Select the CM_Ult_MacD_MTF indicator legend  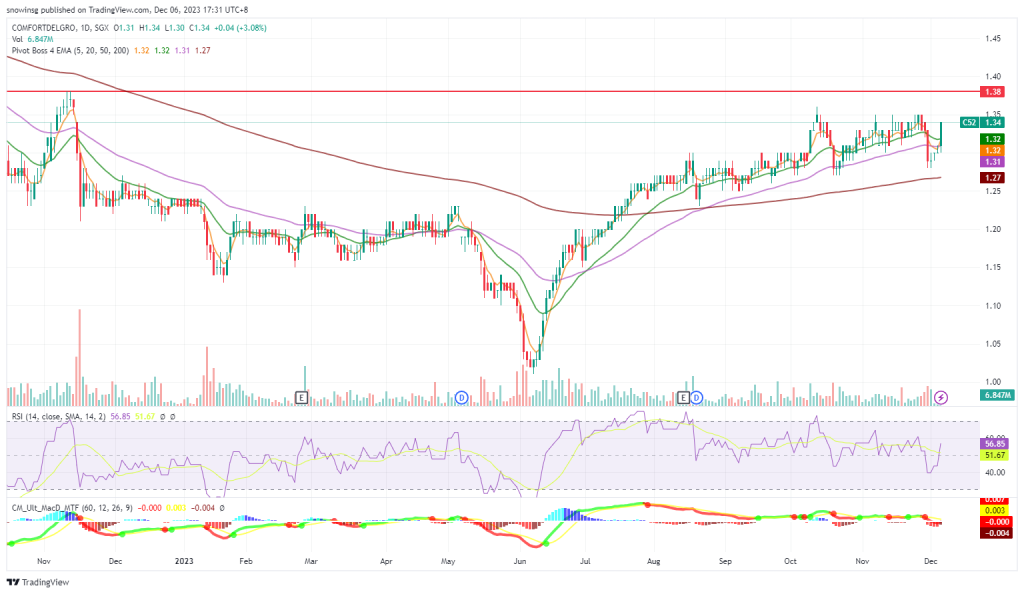pyautogui.click(x=72, y=507)
